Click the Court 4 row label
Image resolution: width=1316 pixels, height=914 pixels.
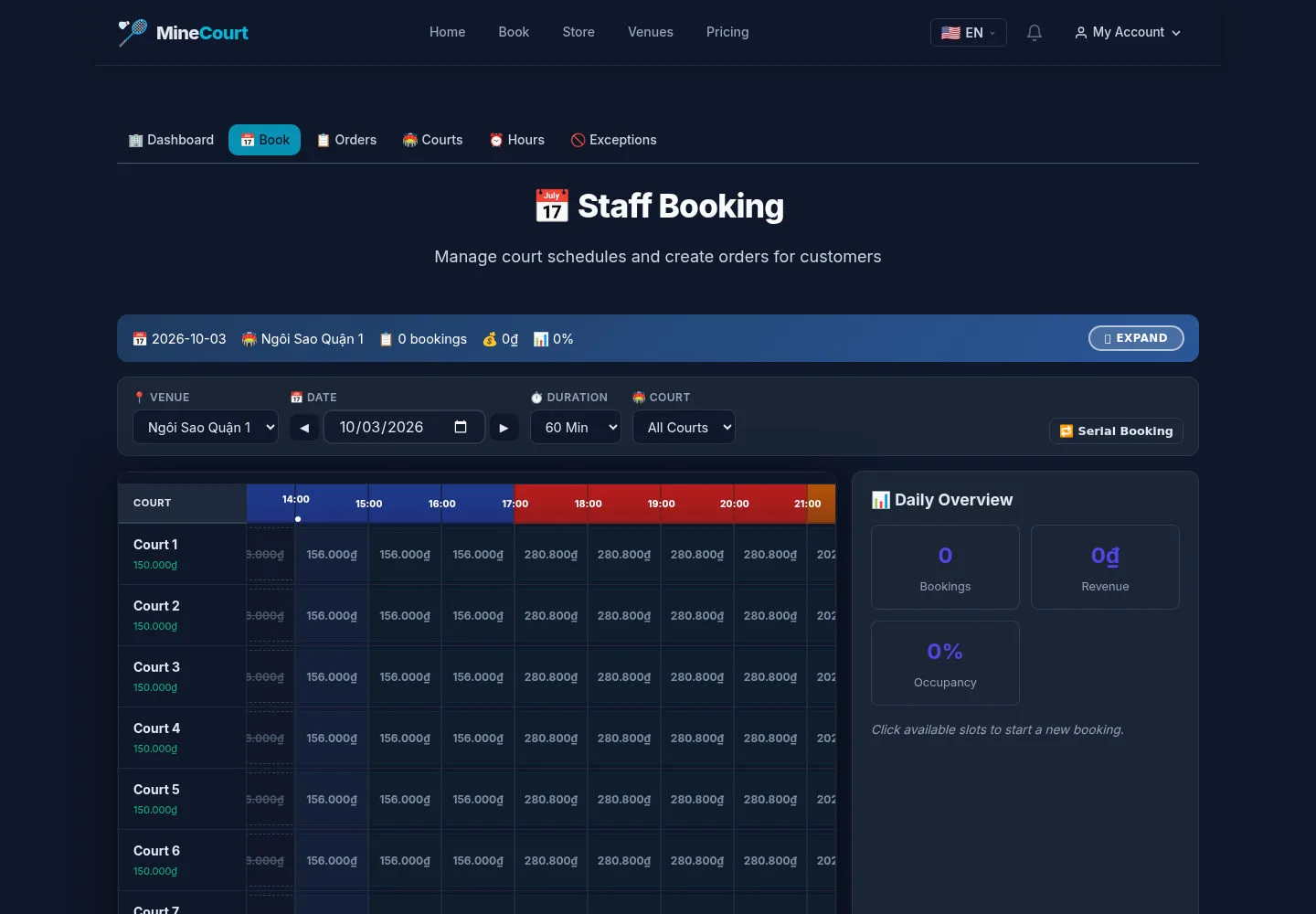pos(182,738)
